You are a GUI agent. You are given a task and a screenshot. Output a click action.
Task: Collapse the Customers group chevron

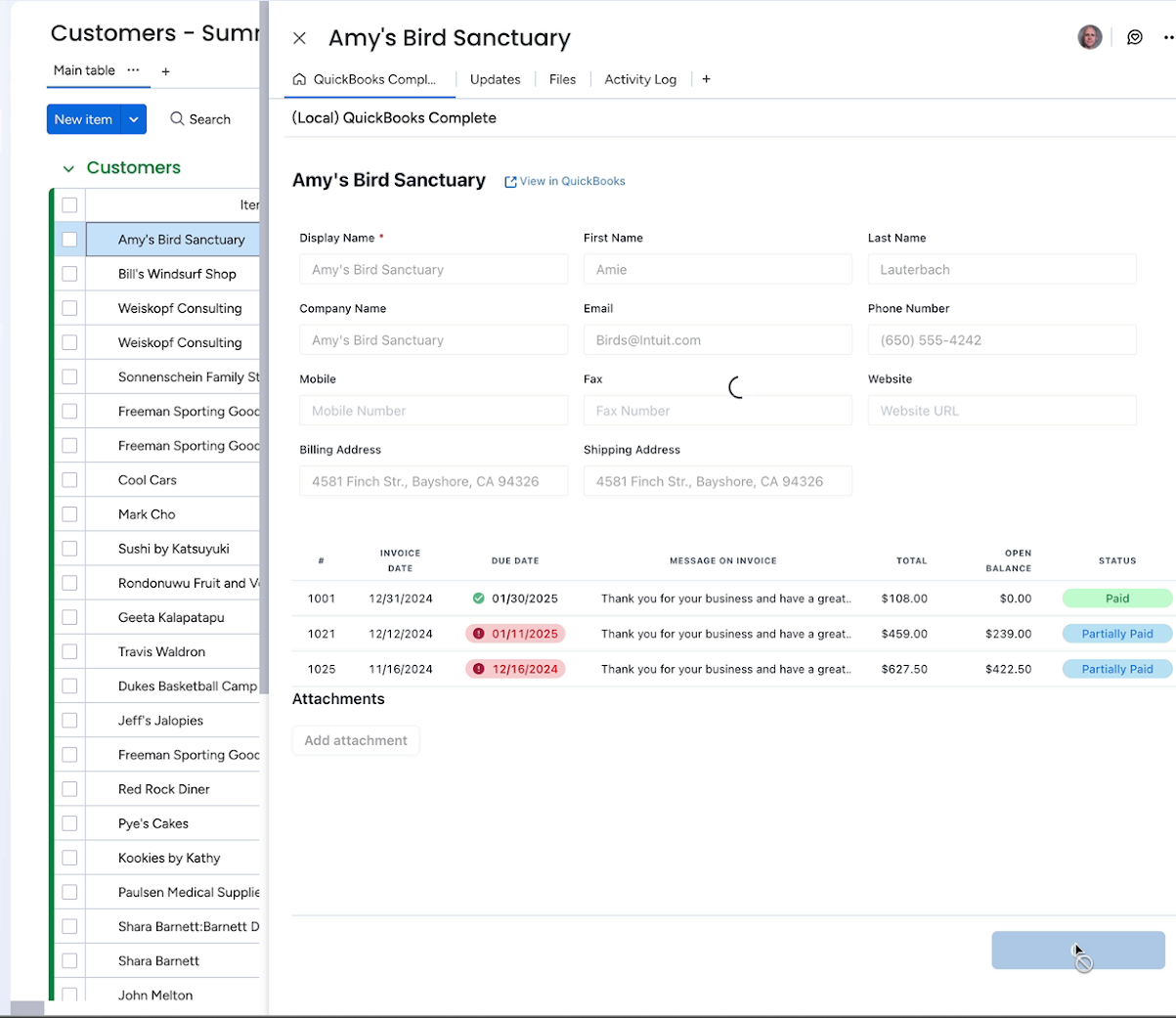click(68, 168)
